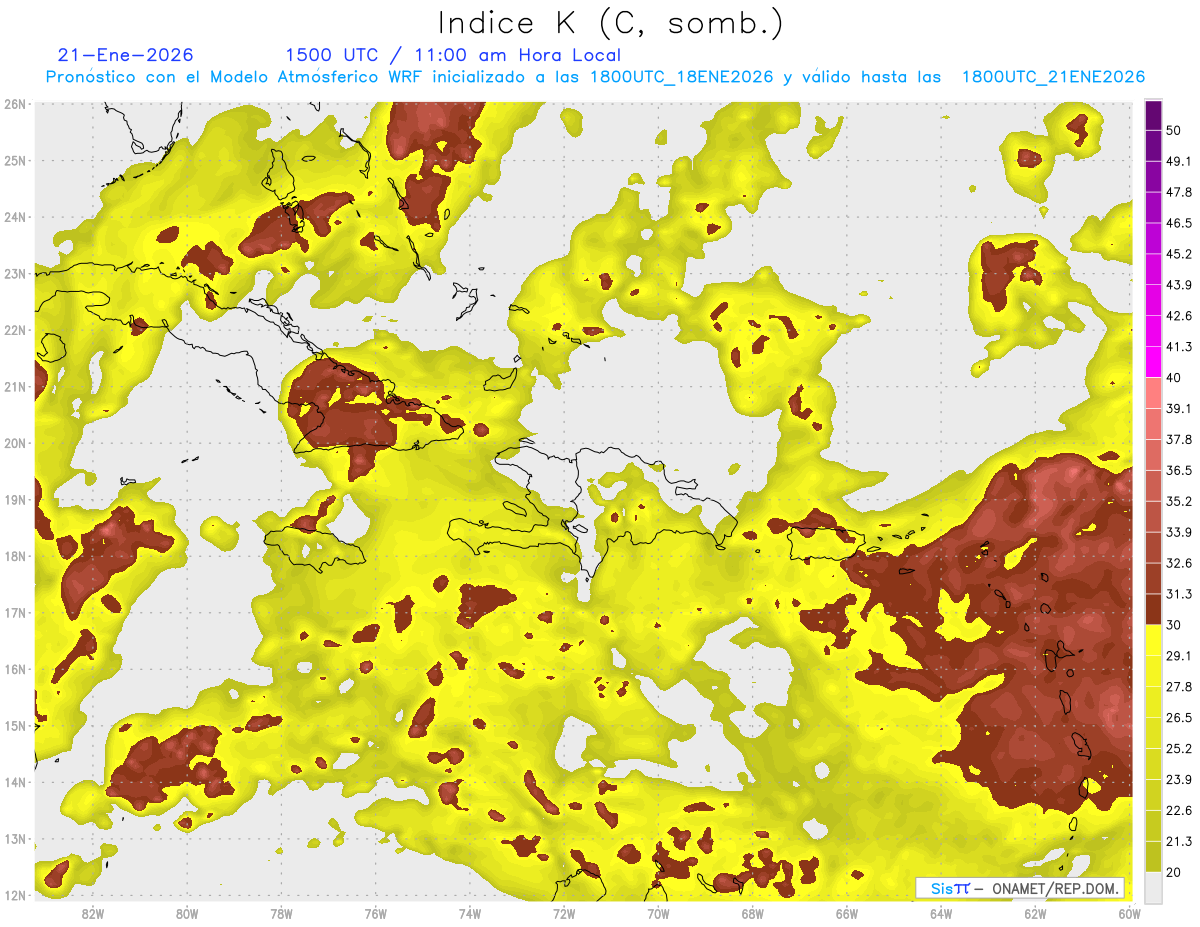Click the '25N' latitude axis label
Image resolution: width=1200 pixels, height=927 pixels.
click(x=15, y=160)
